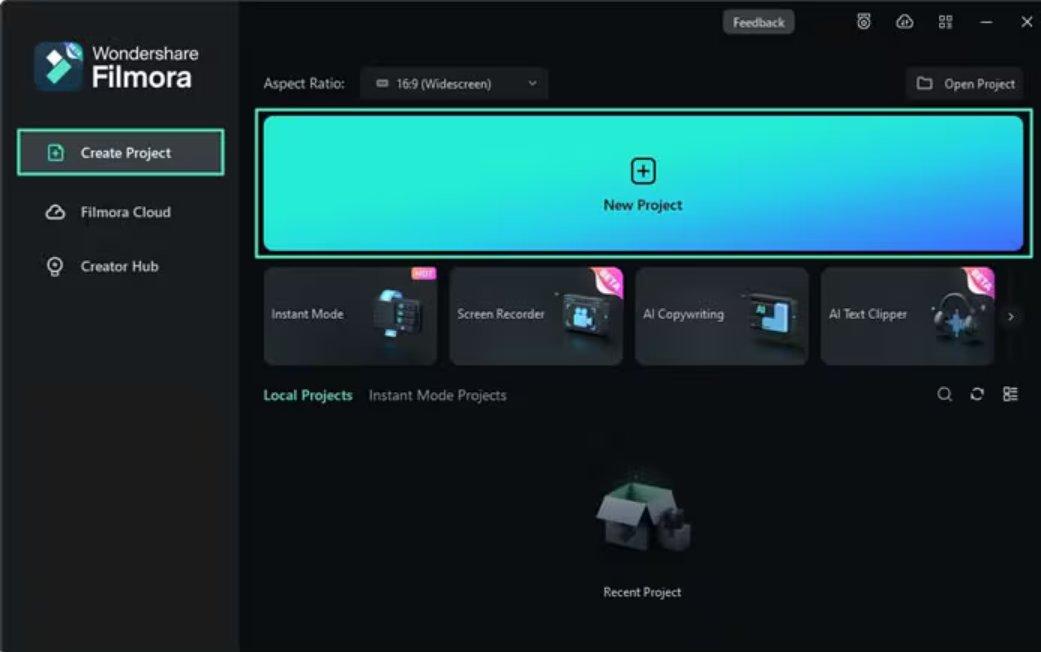Click the Create Project file icon
1041x652 pixels.
(56, 153)
